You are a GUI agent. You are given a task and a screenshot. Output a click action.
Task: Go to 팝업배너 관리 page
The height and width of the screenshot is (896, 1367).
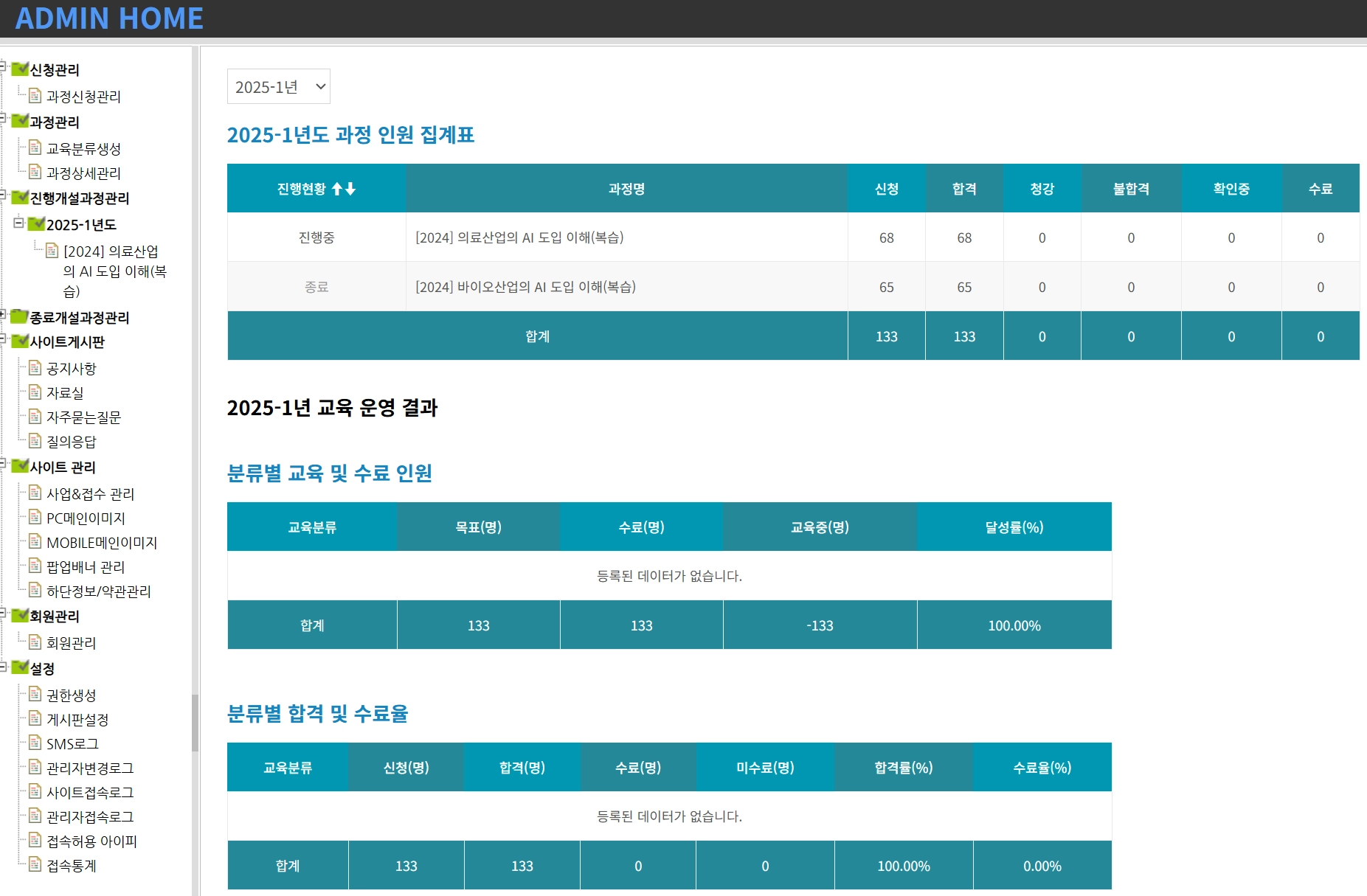[x=86, y=567]
